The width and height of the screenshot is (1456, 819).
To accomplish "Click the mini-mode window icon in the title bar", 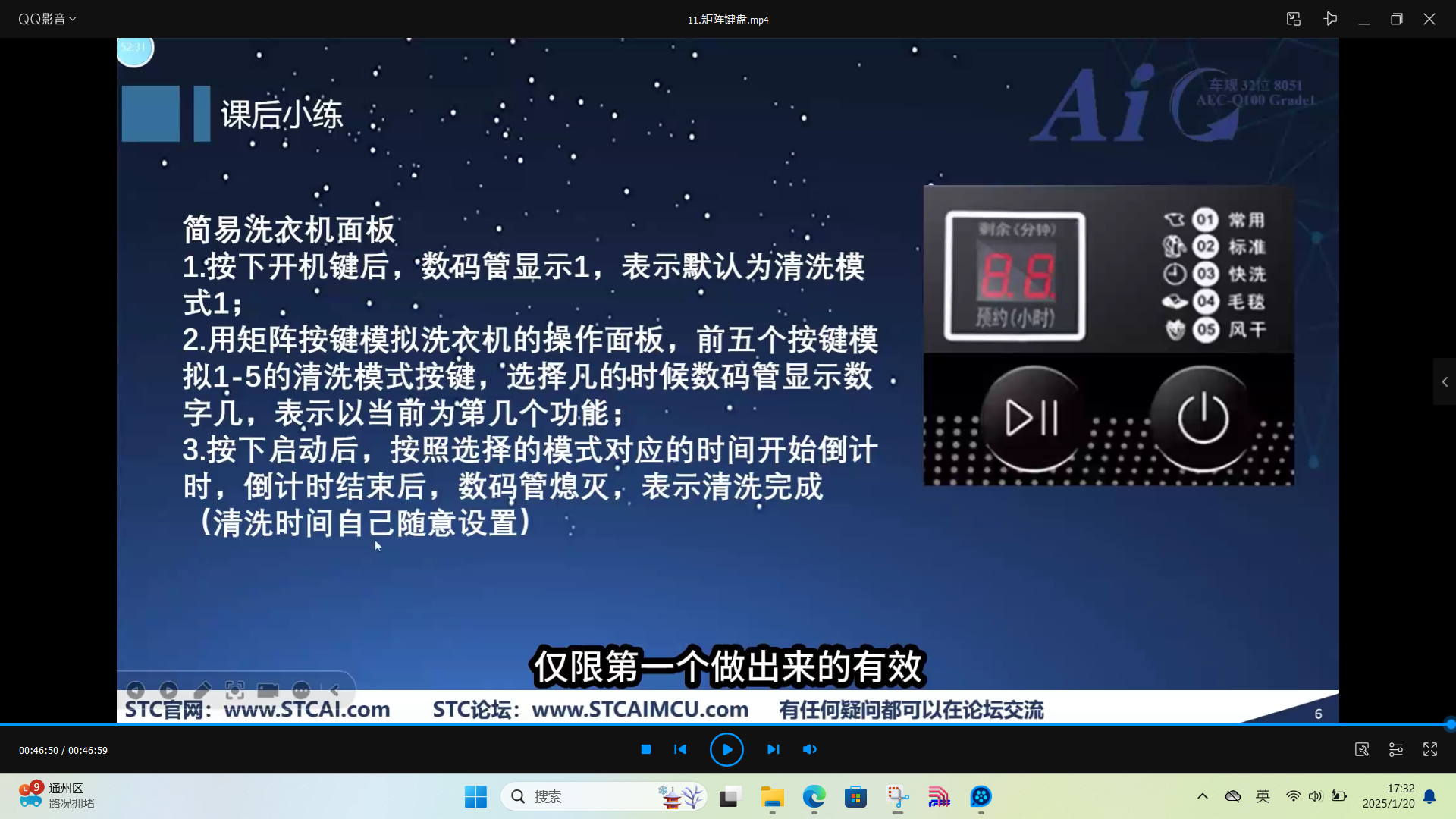I will tap(1294, 19).
